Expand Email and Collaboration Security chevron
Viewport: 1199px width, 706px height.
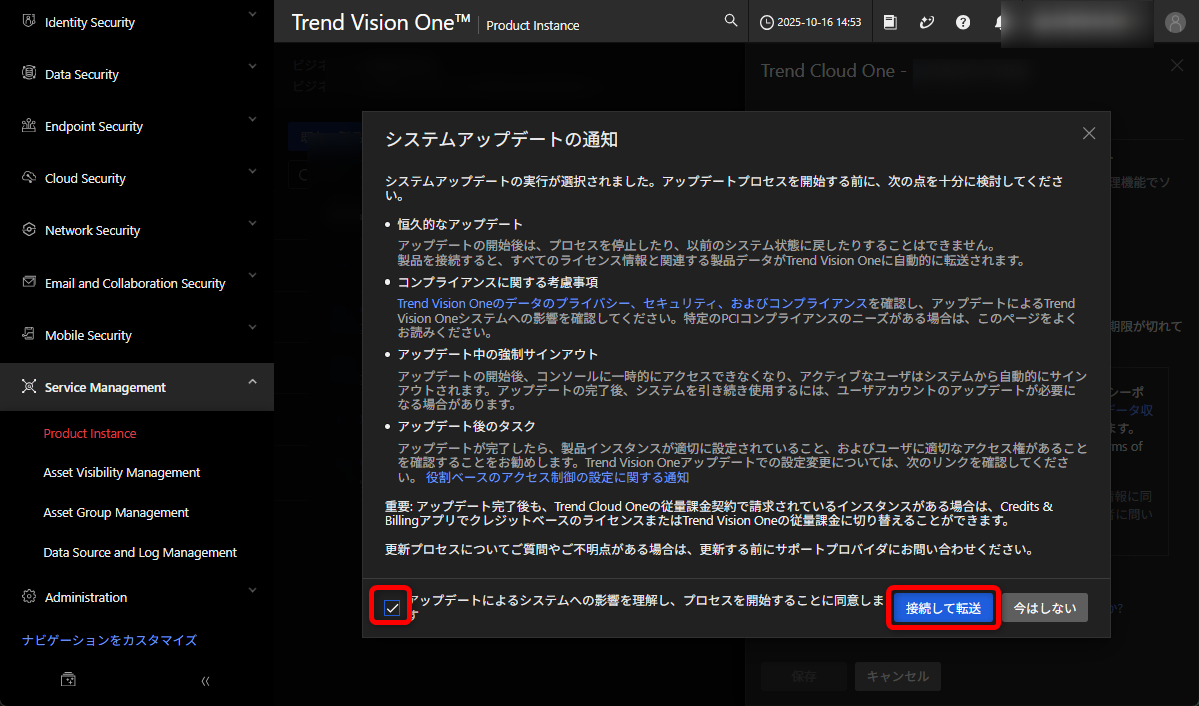[x=252, y=275]
